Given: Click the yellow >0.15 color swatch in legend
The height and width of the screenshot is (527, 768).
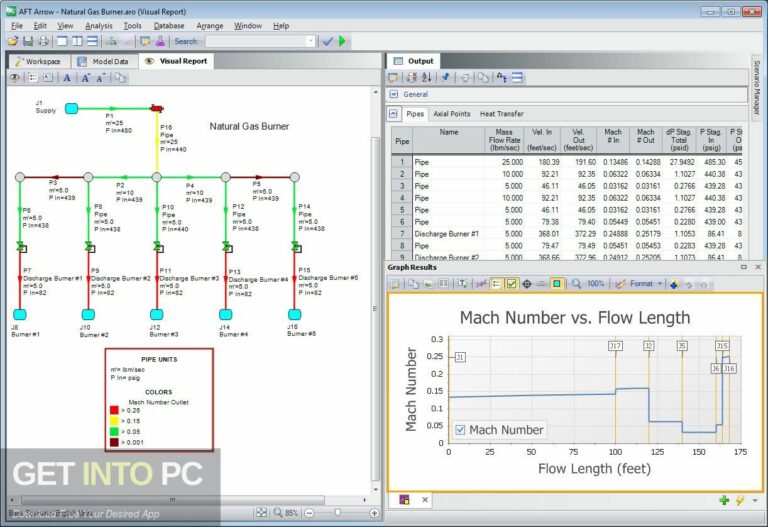Looking at the screenshot, I should point(114,421).
